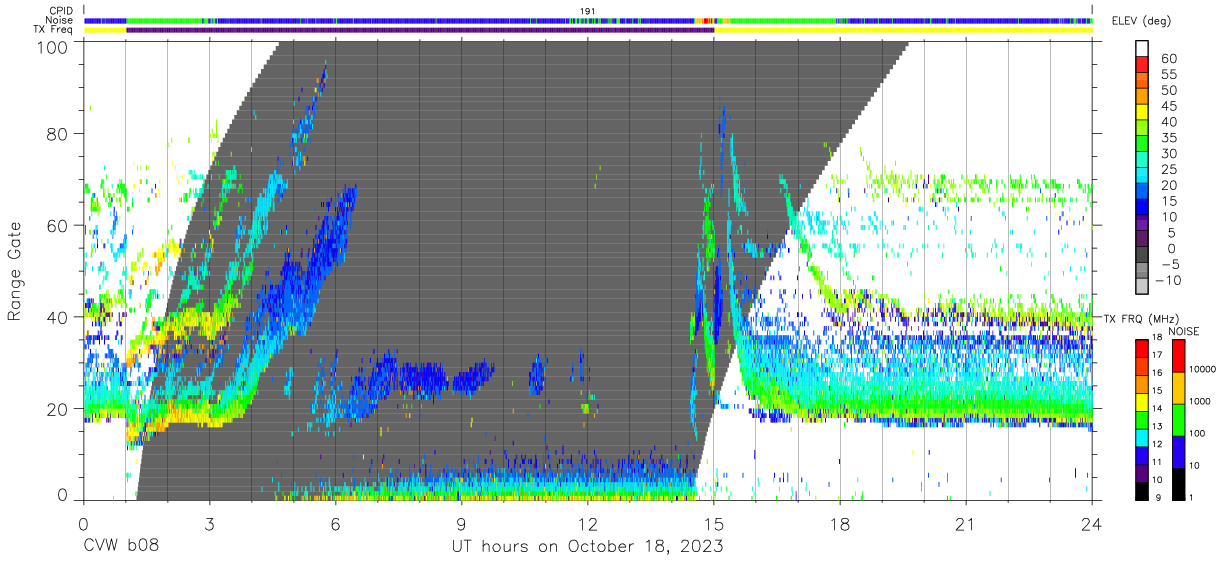Click the CPID value 191

point(587,11)
